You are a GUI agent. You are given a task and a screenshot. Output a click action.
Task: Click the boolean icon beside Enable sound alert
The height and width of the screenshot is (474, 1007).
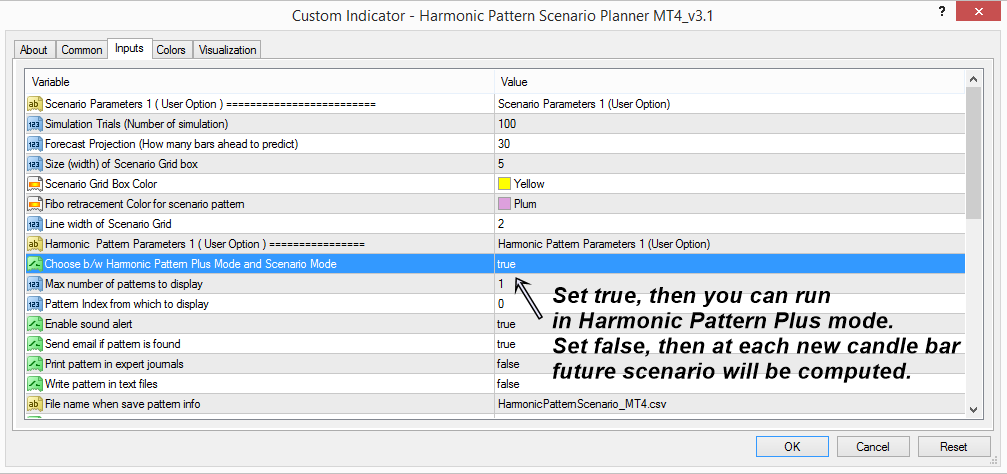click(34, 324)
